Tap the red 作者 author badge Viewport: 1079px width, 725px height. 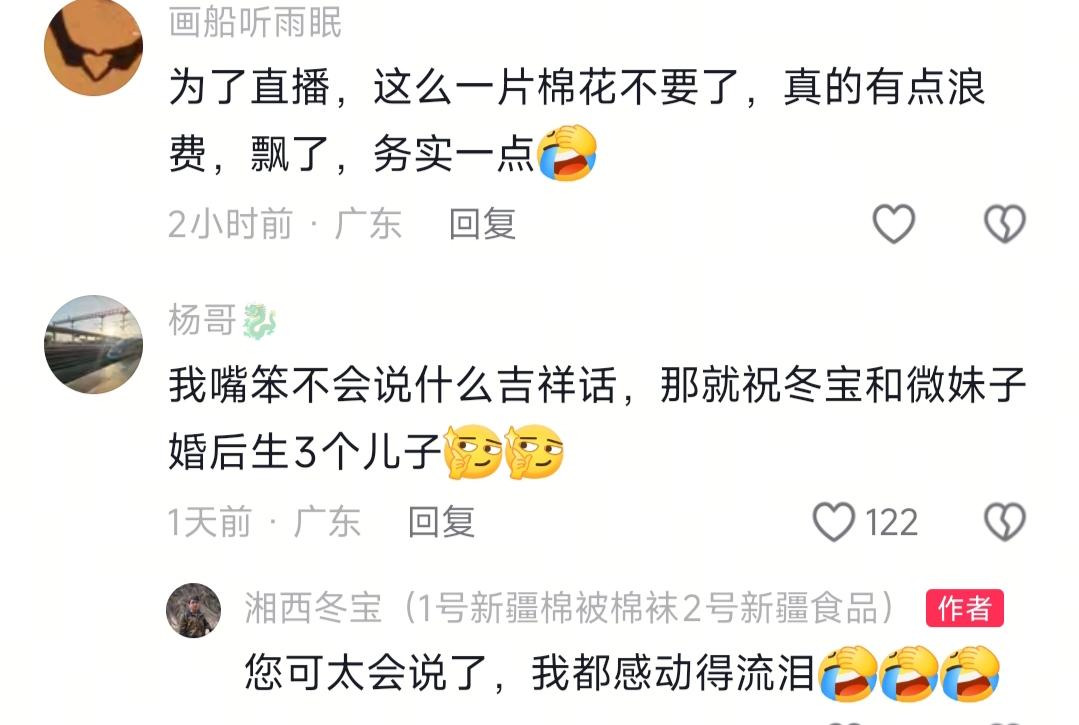tap(964, 608)
